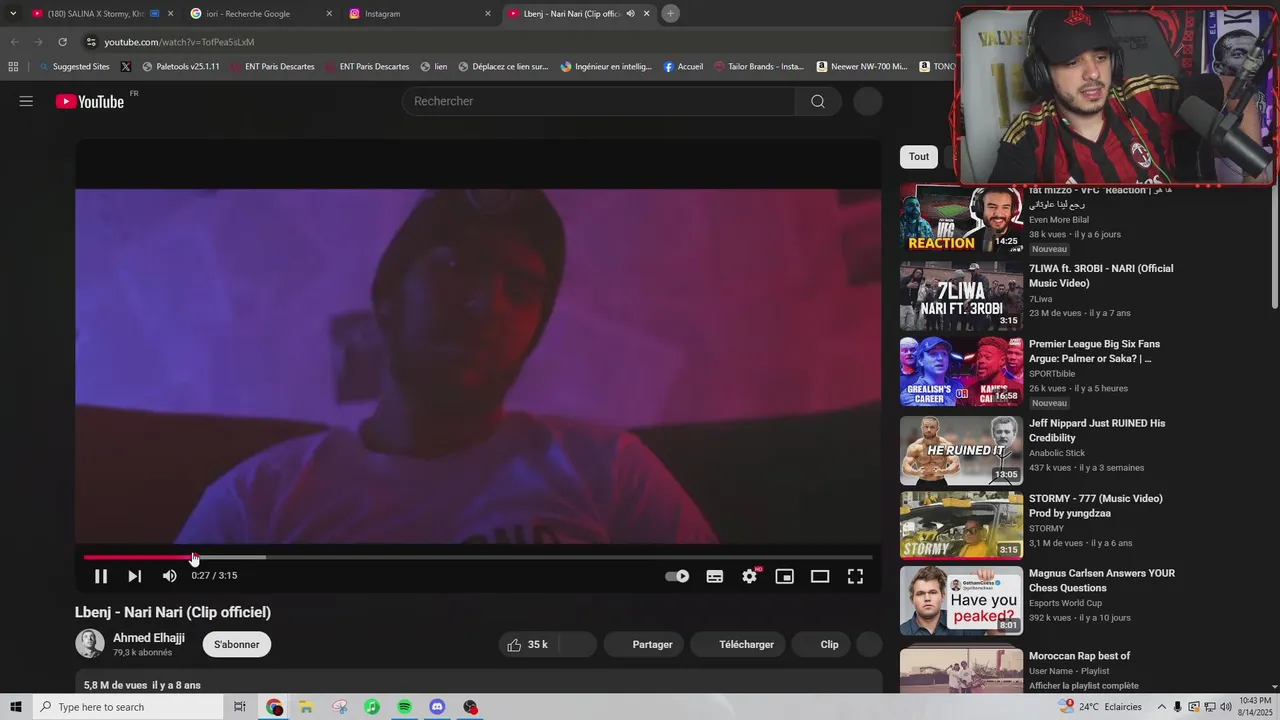Pause the video with the pause button
Screen dimensions: 1280x720
pos(101,576)
